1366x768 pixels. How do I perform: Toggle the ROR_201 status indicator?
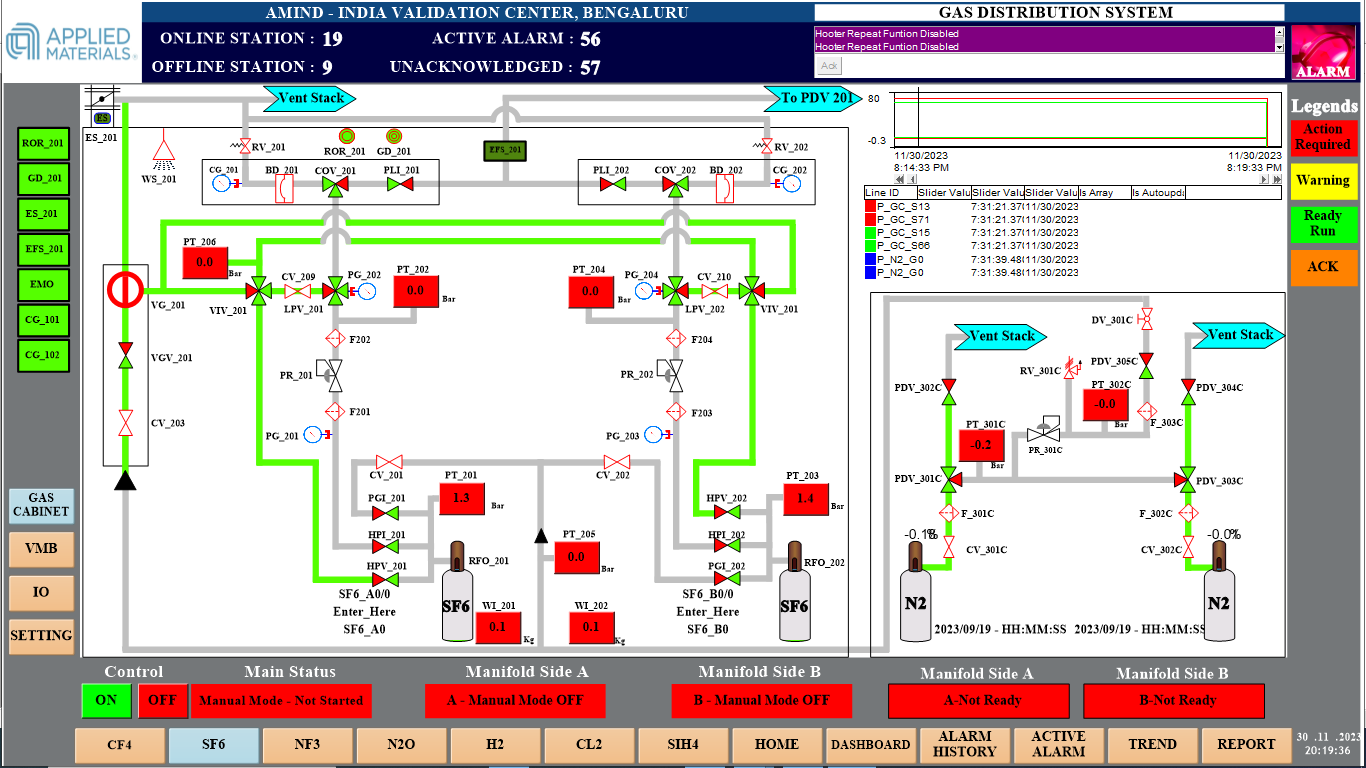(x=43, y=143)
